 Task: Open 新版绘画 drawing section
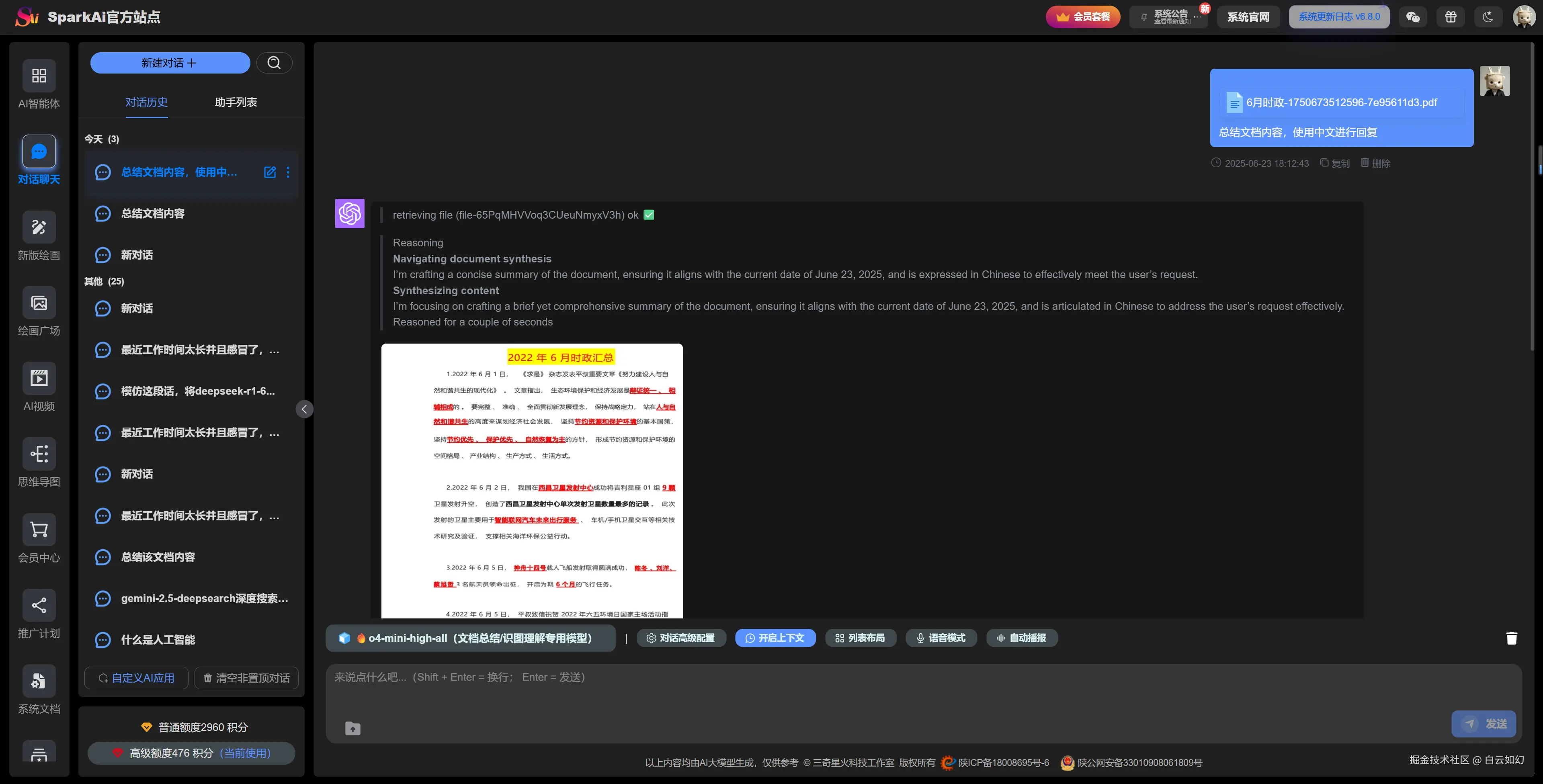[x=39, y=227]
